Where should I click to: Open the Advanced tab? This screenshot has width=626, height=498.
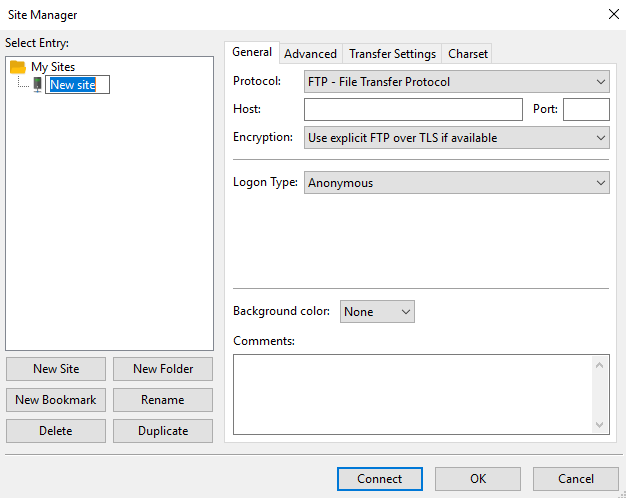point(310,54)
